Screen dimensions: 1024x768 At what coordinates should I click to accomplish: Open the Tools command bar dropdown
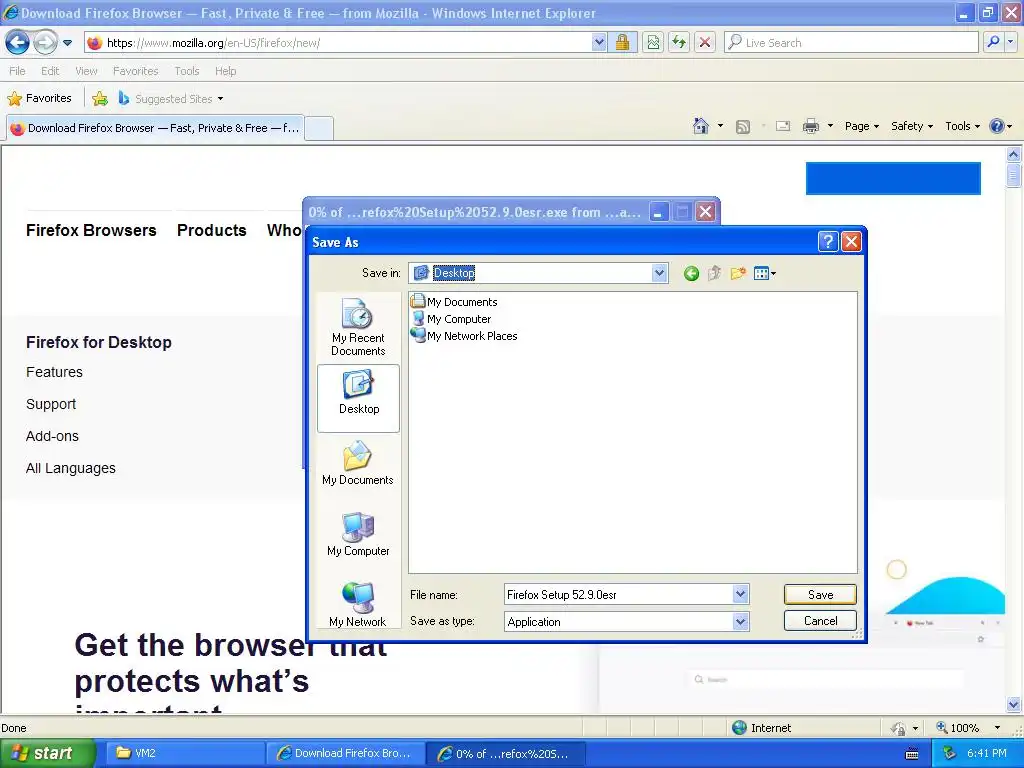[962, 127]
